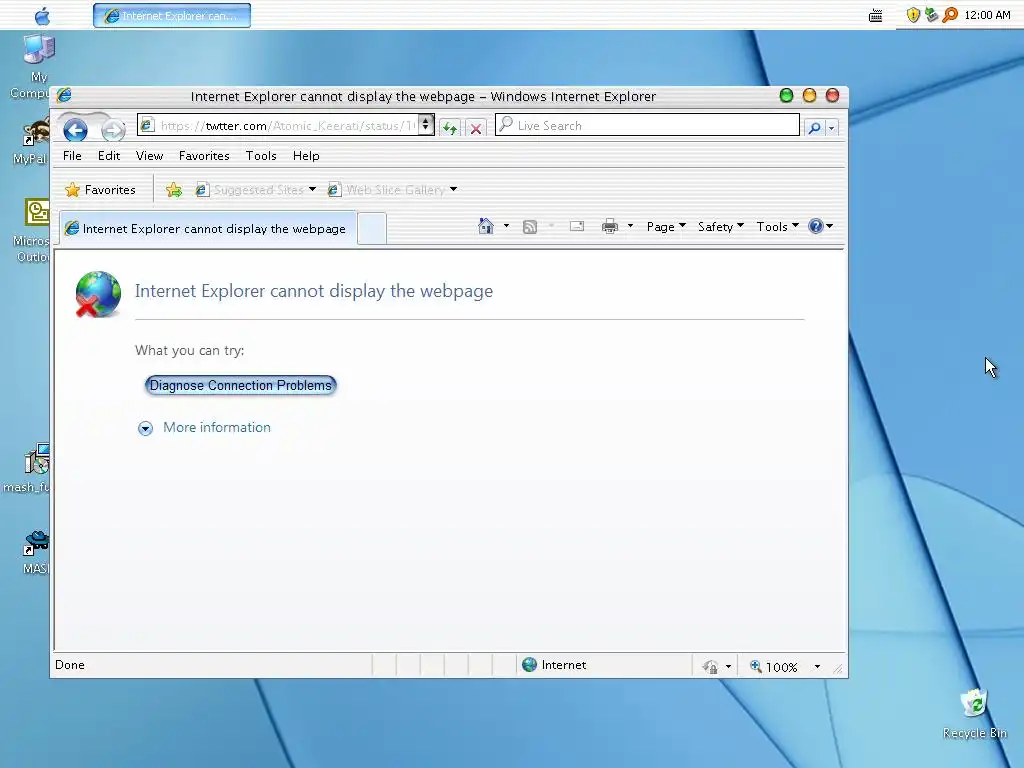1024x768 pixels.
Task: Click the Home icon in command bar
Action: click(x=486, y=226)
